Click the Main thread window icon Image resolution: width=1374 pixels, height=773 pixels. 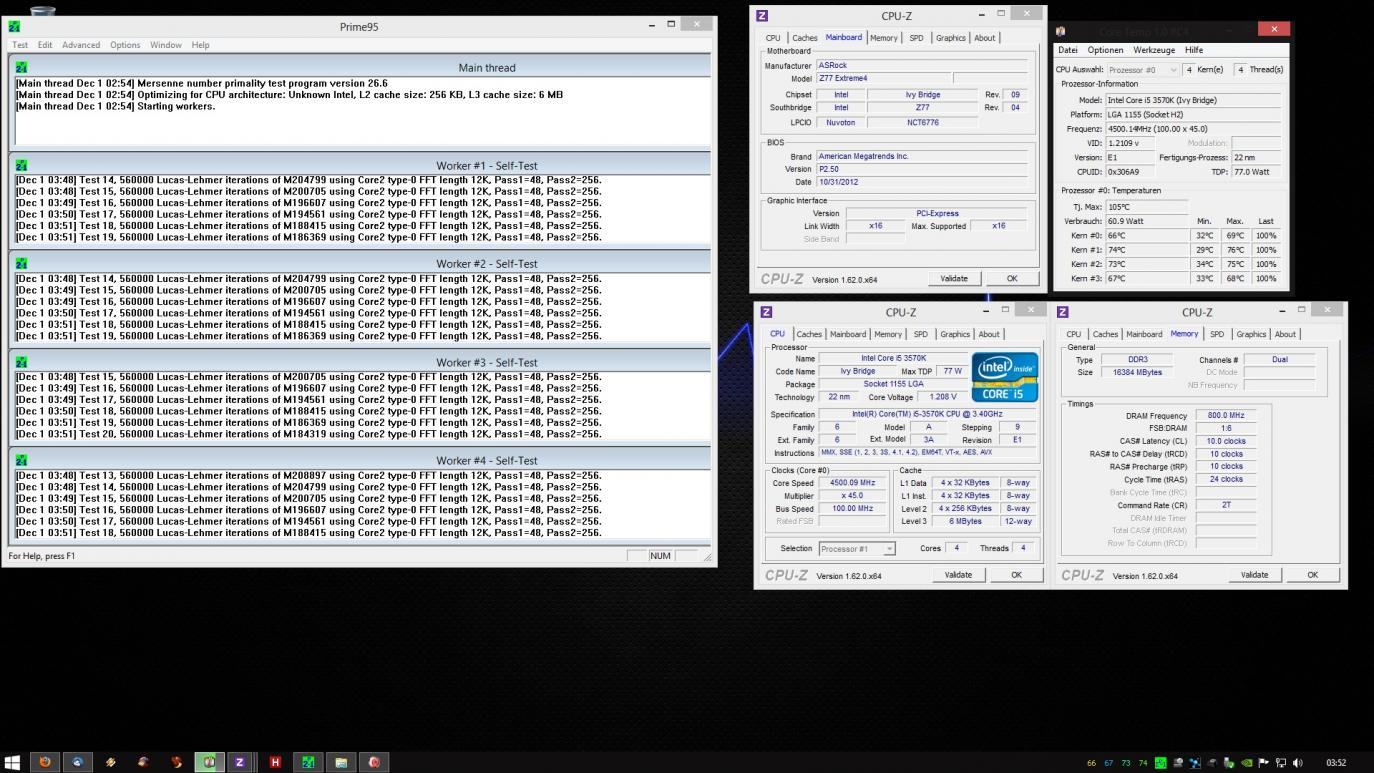(22, 67)
